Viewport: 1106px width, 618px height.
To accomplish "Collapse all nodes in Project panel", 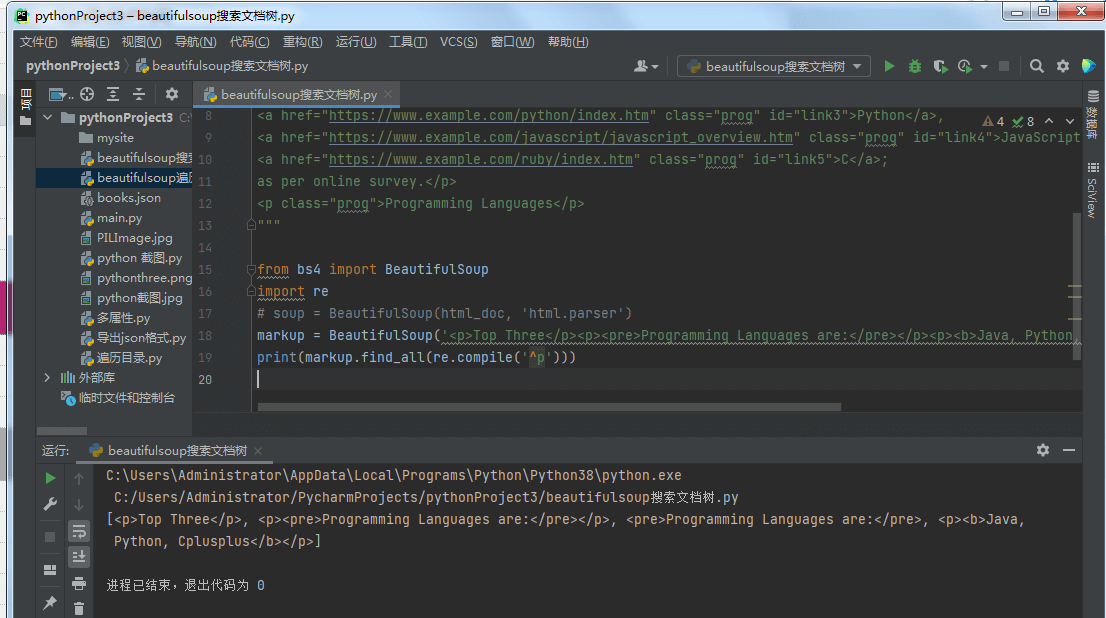I will tap(139, 94).
